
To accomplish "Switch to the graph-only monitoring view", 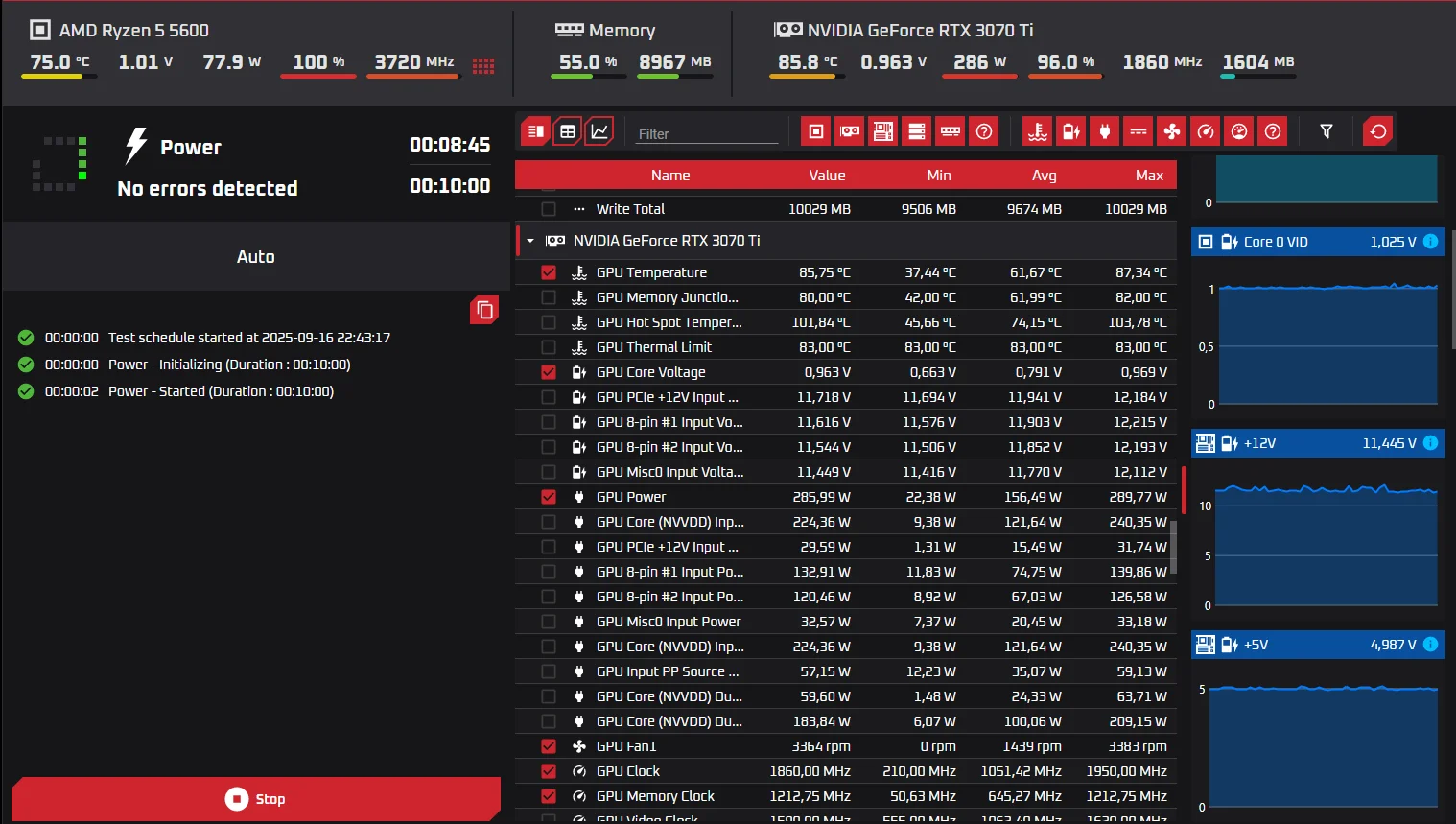I will pos(599,131).
